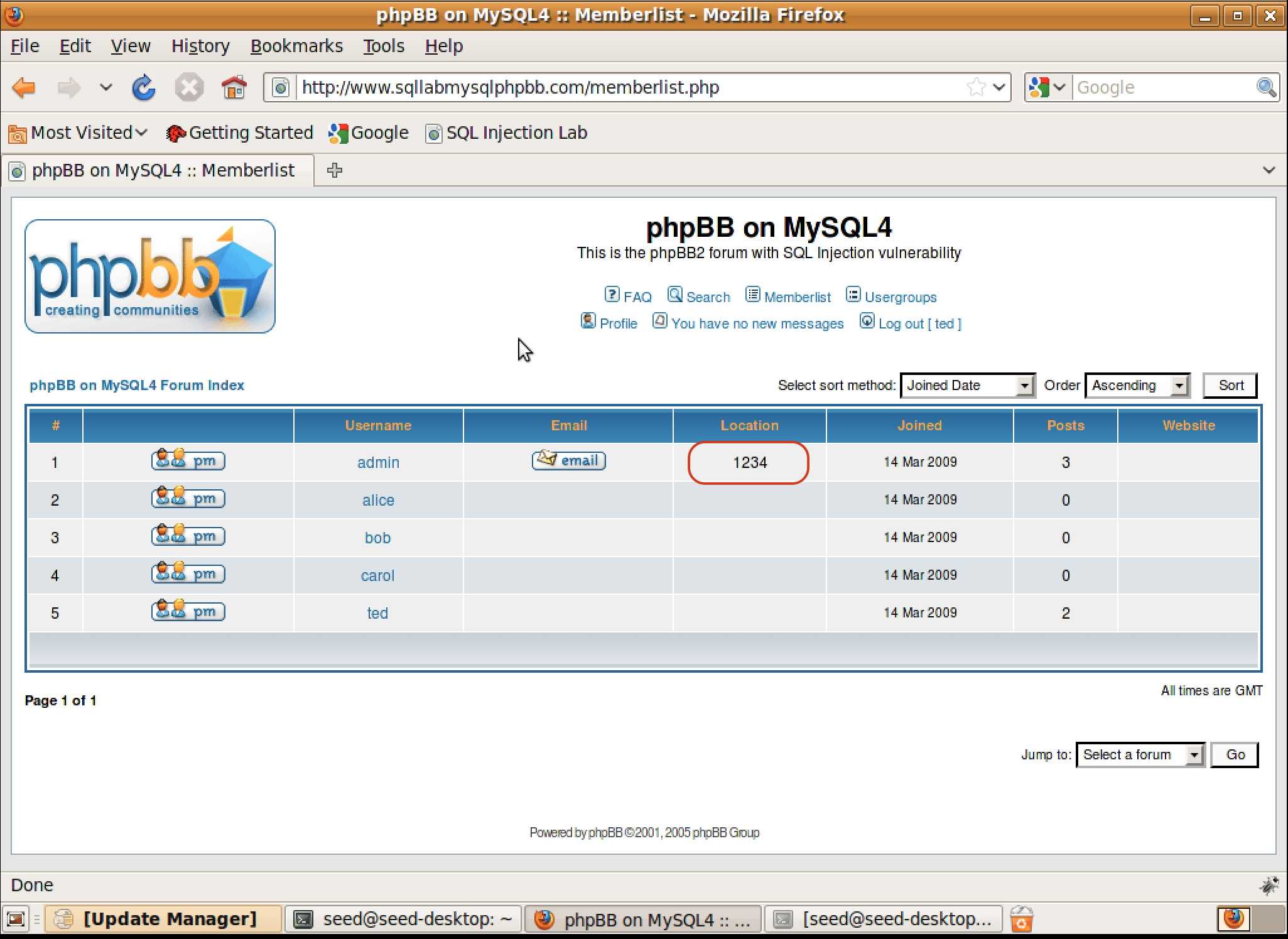Send pm to alice via pm icon
Viewport: 1288px width, 939px height.
tap(188, 498)
